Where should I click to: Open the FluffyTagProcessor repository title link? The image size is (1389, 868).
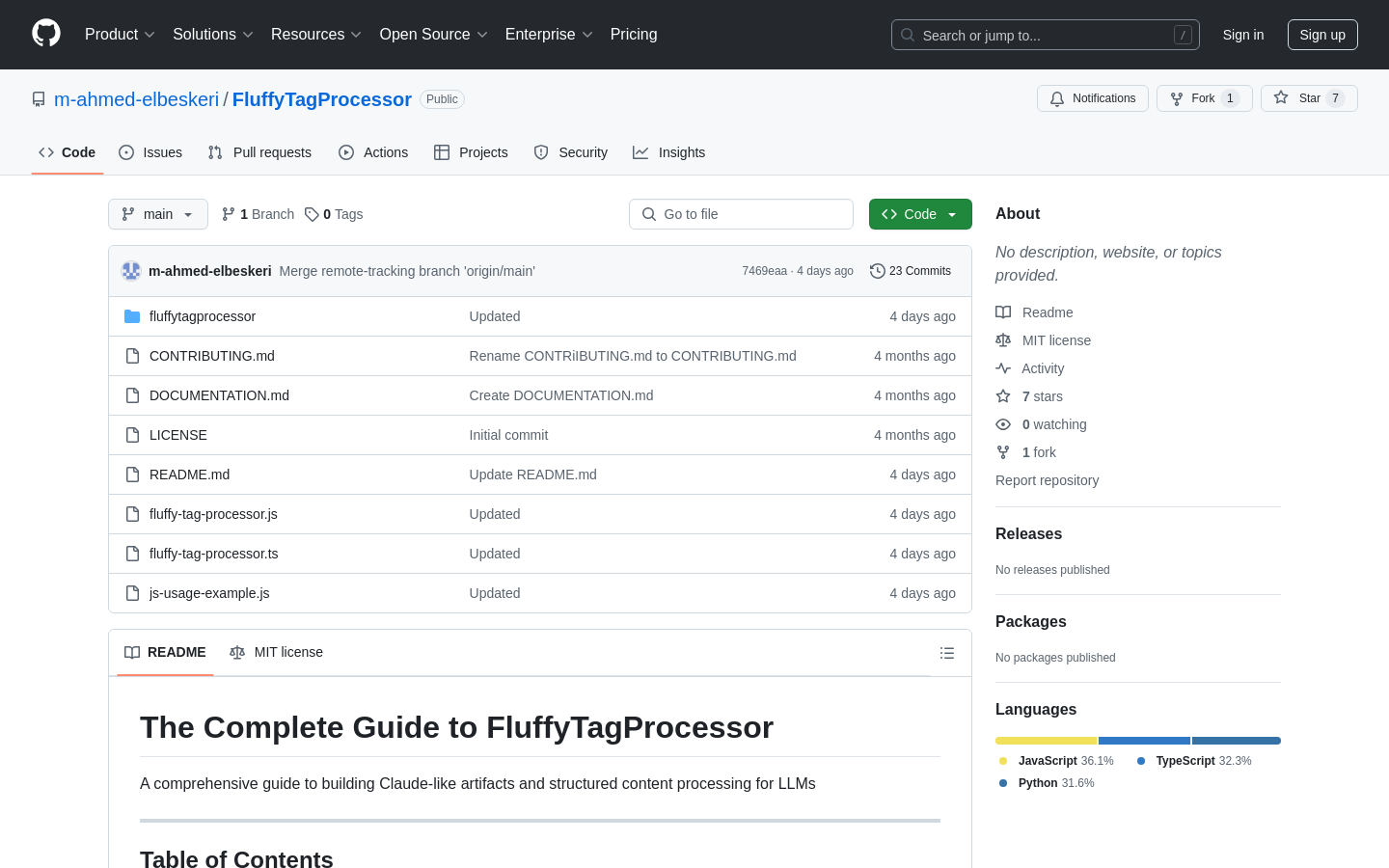pyautogui.click(x=322, y=99)
